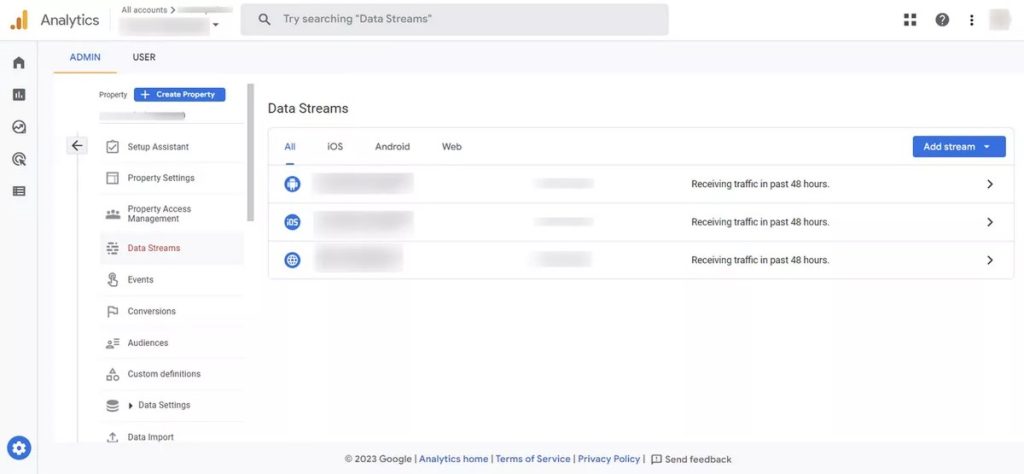Image resolution: width=1024 pixels, height=474 pixels.
Task: Open the Home icon in left sidebar
Action: 18,63
